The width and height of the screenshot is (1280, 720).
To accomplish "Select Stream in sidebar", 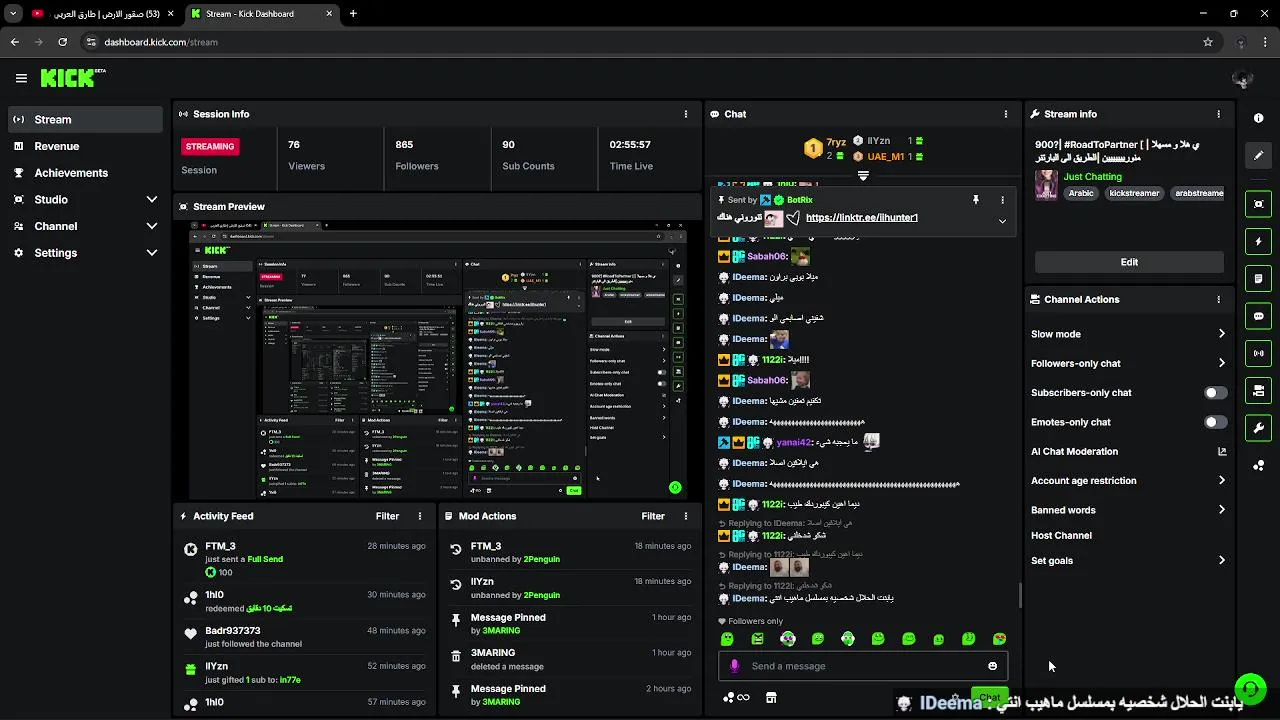I will (85, 119).
